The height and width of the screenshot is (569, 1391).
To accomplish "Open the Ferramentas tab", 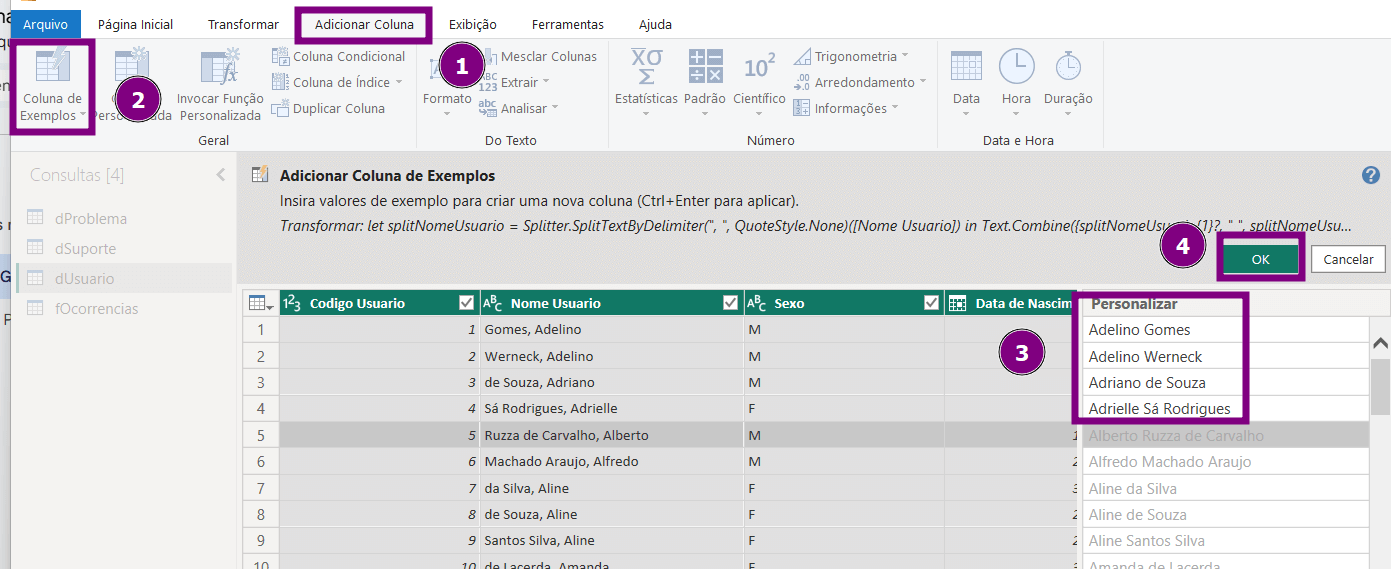I will pos(567,24).
